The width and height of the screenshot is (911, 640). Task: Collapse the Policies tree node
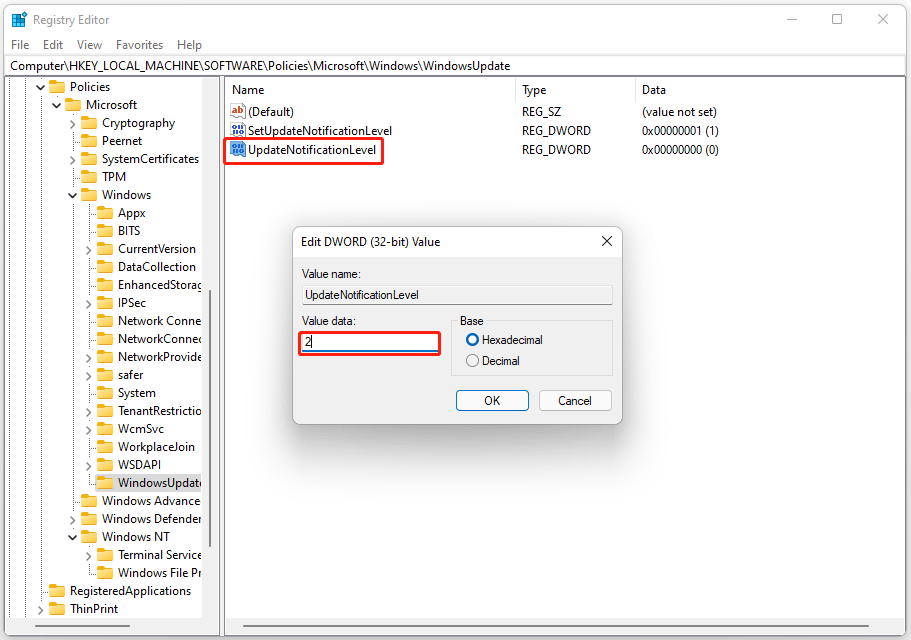40,87
